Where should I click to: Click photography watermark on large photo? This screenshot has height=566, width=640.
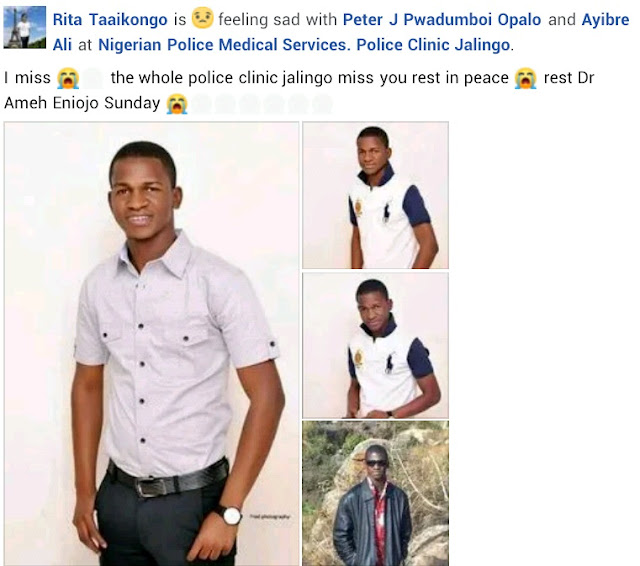tap(270, 517)
